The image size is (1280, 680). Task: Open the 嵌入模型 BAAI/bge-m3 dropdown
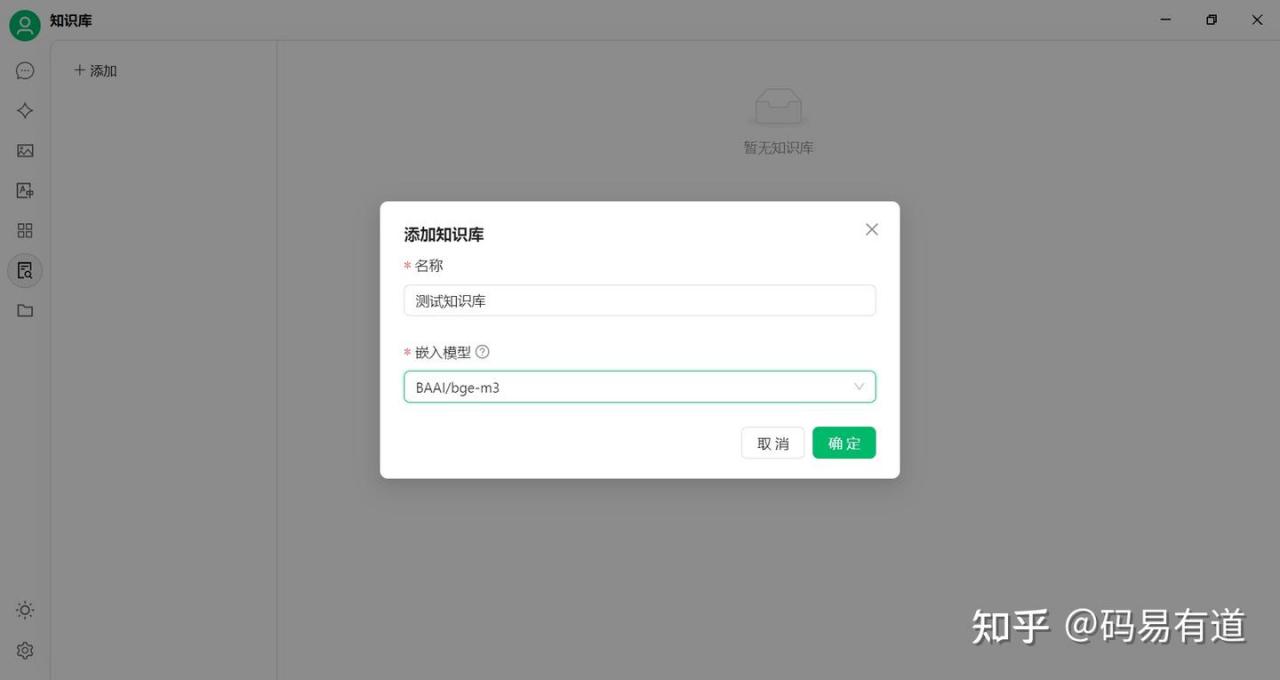pyautogui.click(x=640, y=387)
